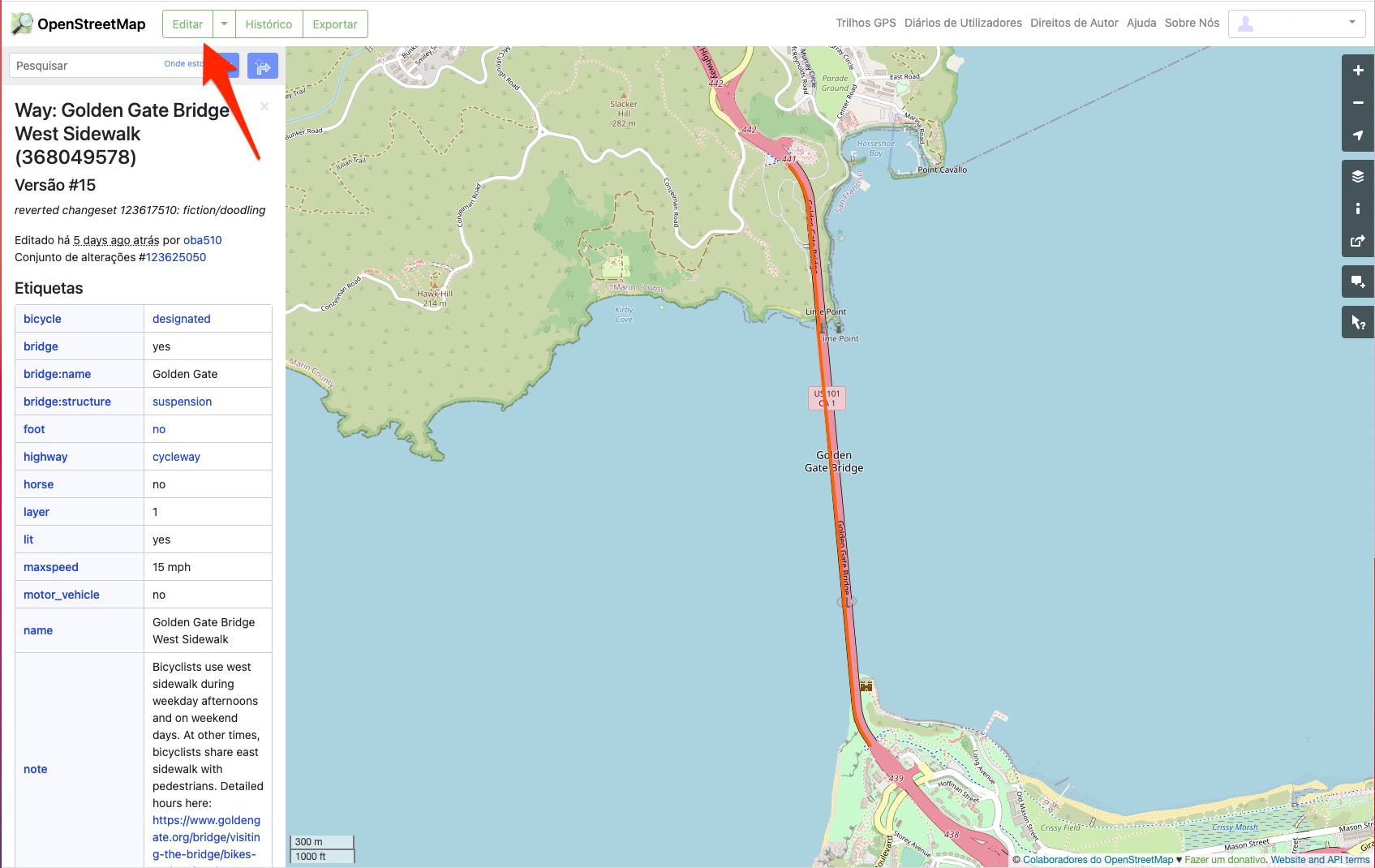1375x868 pixels.
Task: Open the layer tag key link
Action: tap(37, 512)
